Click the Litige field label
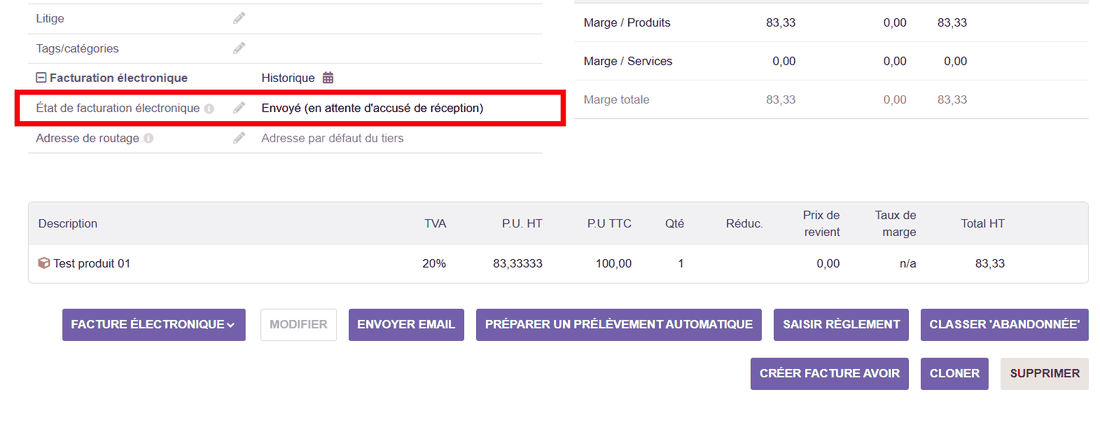Image resolution: width=1100 pixels, height=425 pixels. point(50,18)
